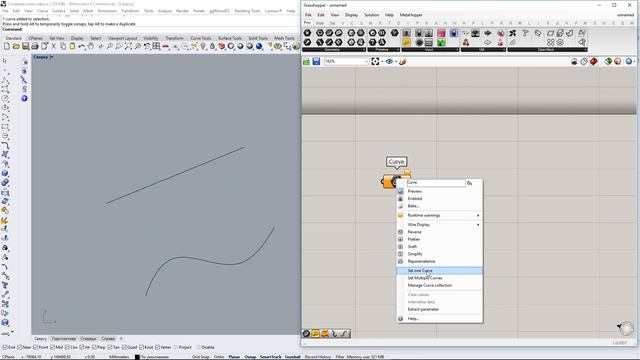Click the Curve name field in context menu
This screenshot has height=360, width=640.
click(436, 183)
